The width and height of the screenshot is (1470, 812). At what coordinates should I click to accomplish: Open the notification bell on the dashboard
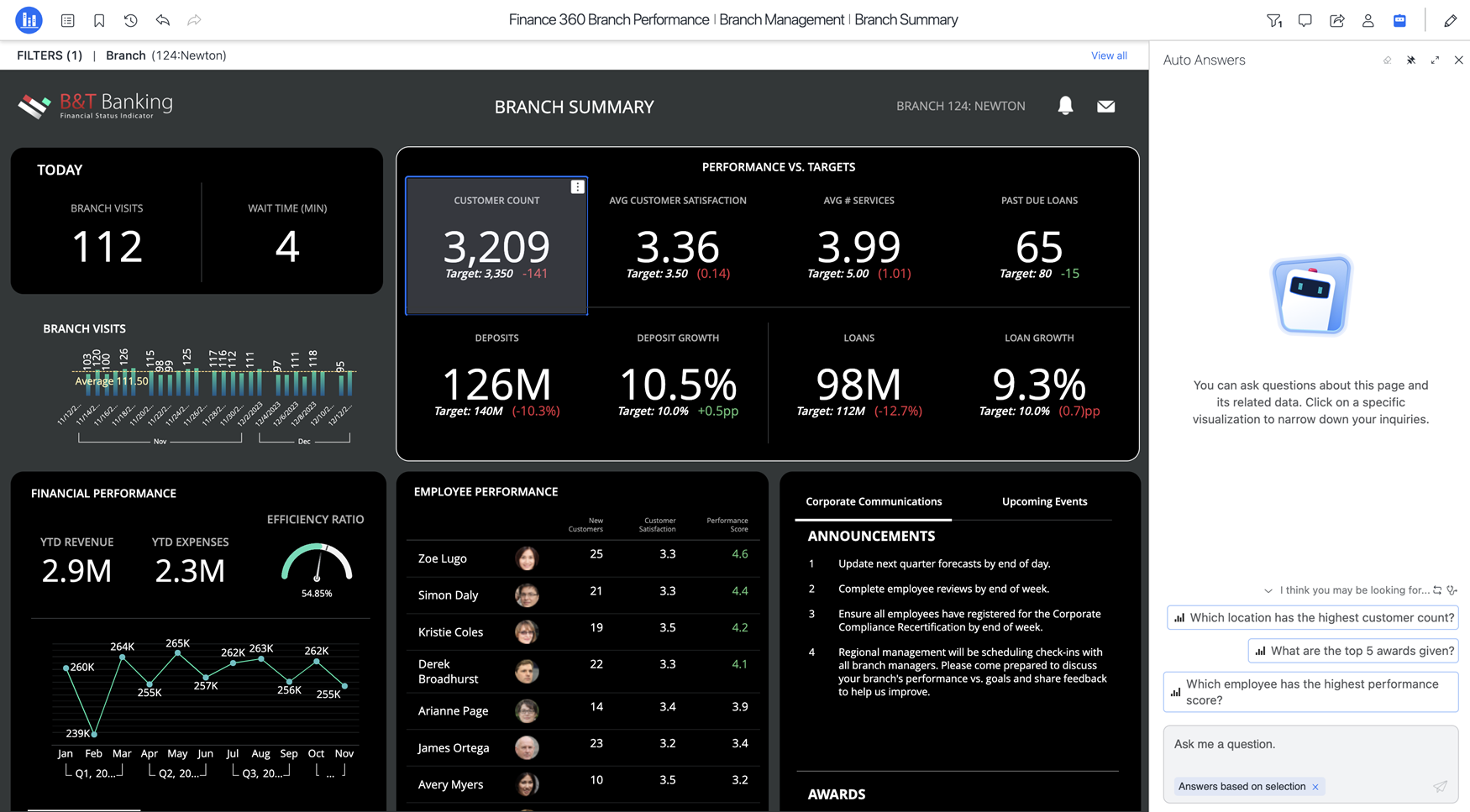click(x=1065, y=106)
